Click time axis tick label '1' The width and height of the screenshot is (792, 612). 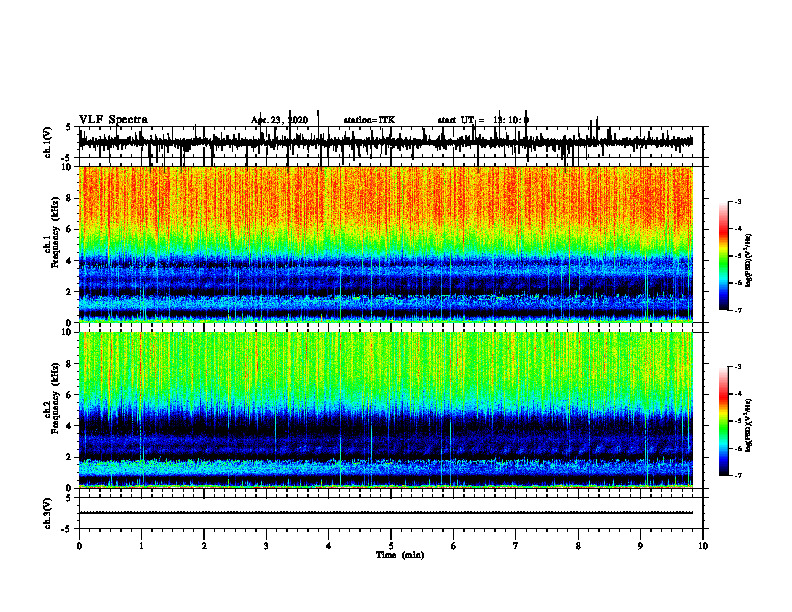coord(141,546)
